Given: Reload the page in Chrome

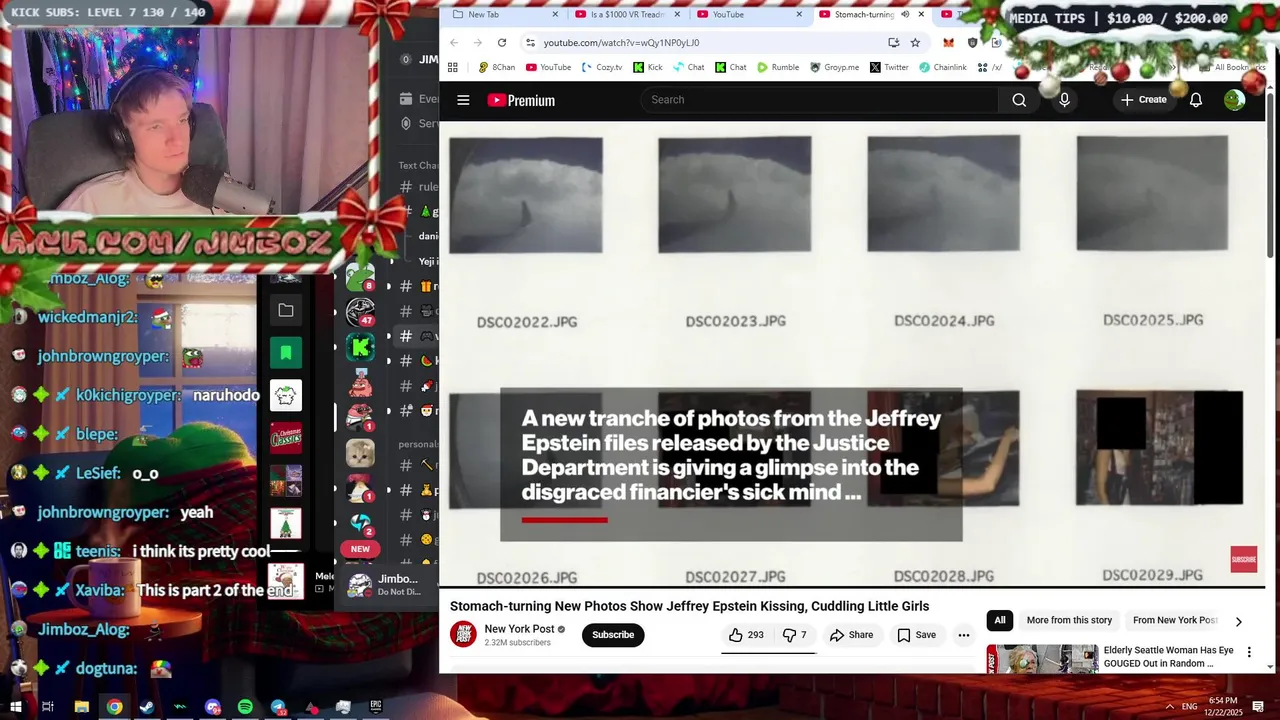Looking at the screenshot, I should pos(502,43).
